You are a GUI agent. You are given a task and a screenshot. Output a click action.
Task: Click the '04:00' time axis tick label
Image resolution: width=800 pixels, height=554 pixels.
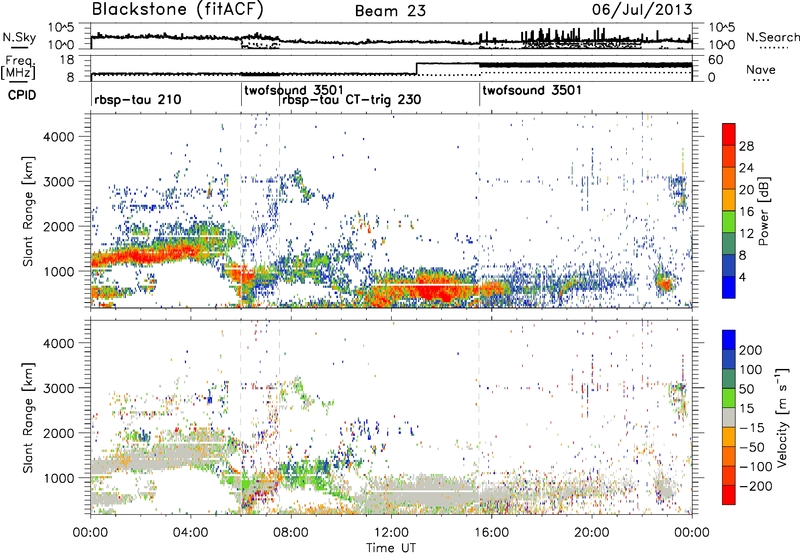(x=190, y=533)
